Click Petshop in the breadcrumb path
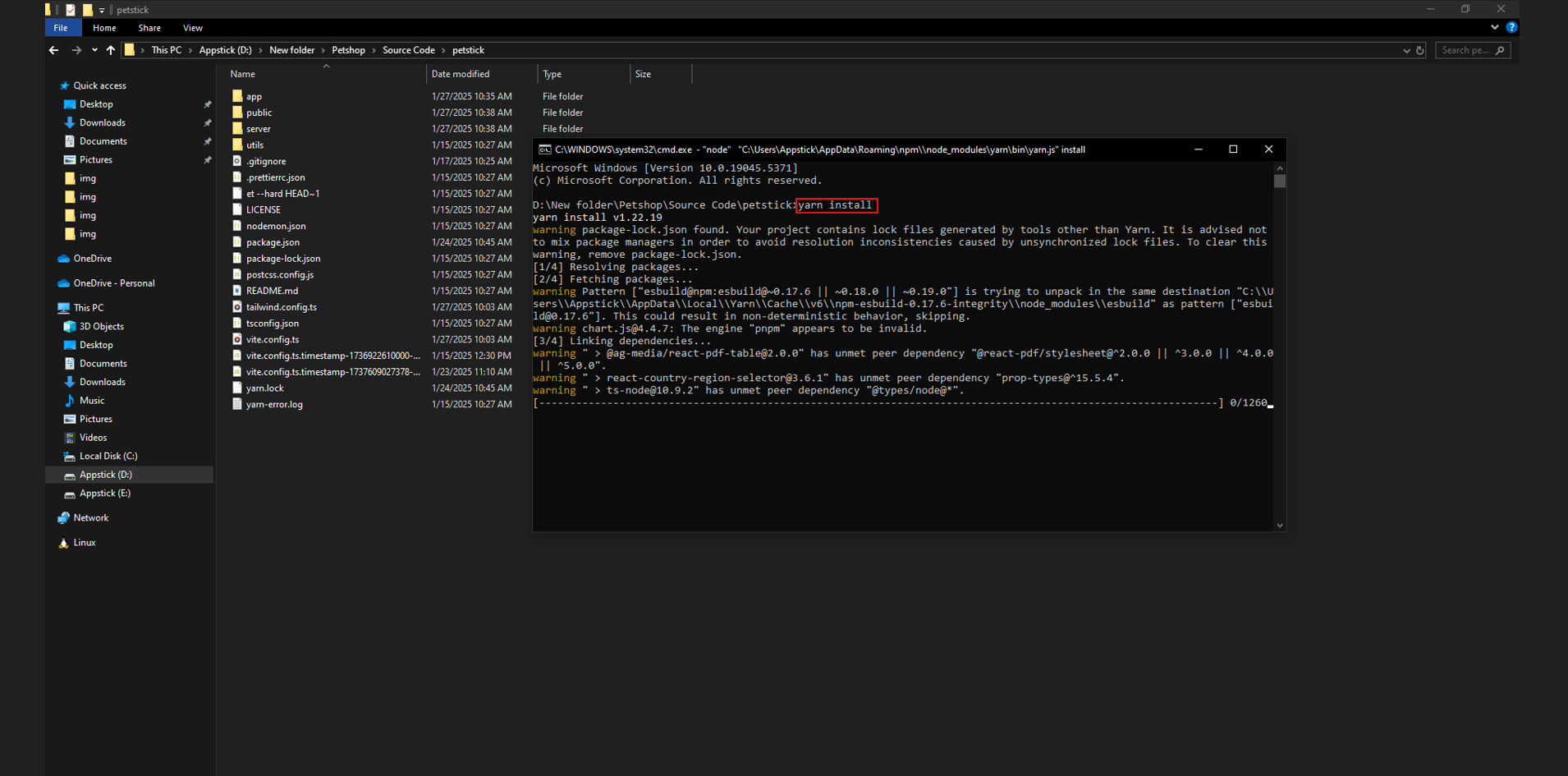This screenshot has width=1568, height=776. (348, 50)
